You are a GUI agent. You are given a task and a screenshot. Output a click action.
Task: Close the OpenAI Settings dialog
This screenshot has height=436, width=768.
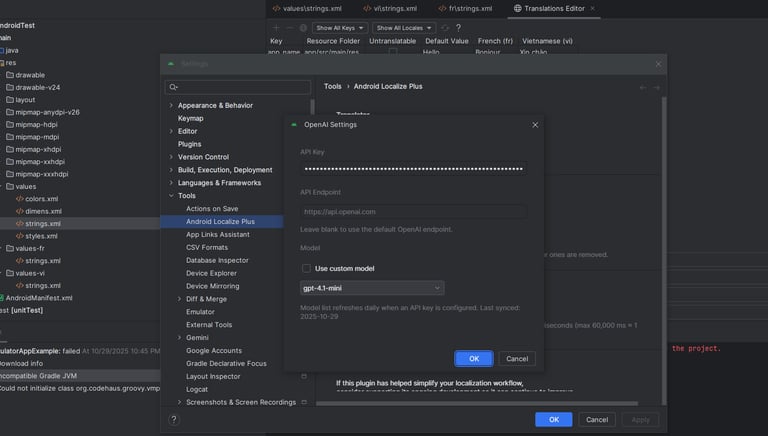point(535,125)
